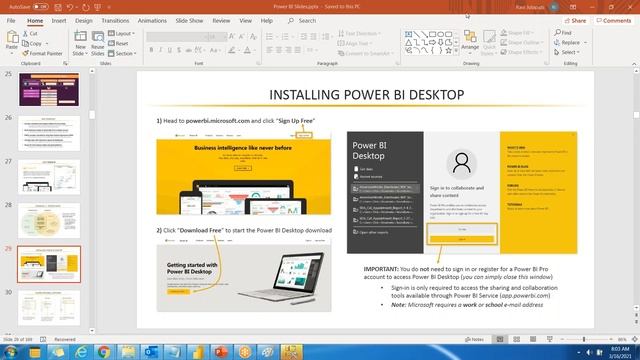This screenshot has width=640, height=360.
Task: Open the Comments pane button
Action: [x=613, y=20]
